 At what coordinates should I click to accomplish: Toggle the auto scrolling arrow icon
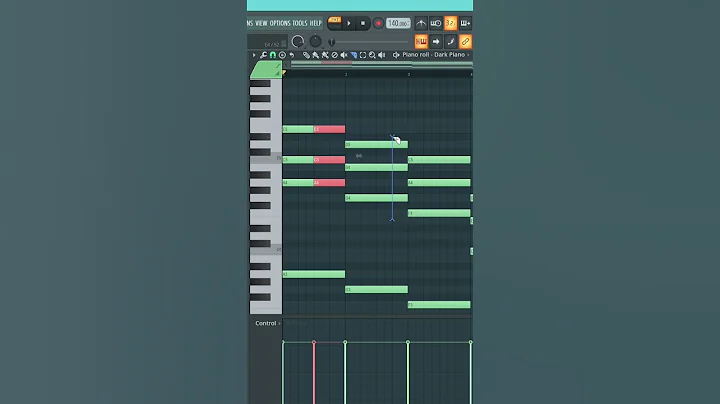[436, 42]
